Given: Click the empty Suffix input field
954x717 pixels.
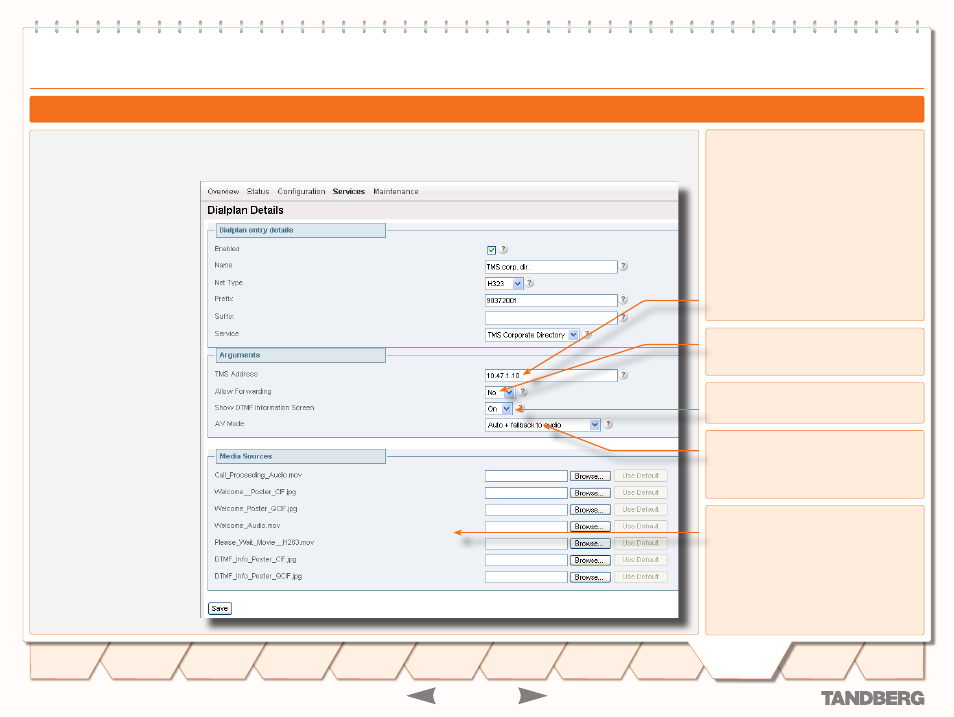Looking at the screenshot, I should pyautogui.click(x=551, y=317).
